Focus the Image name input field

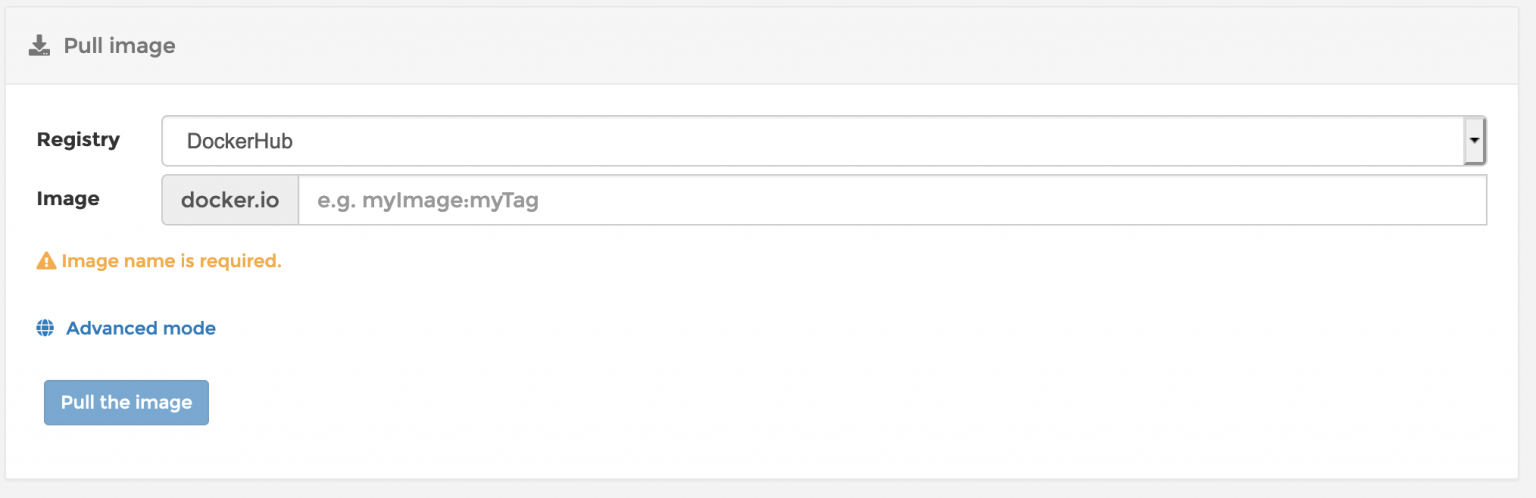890,201
